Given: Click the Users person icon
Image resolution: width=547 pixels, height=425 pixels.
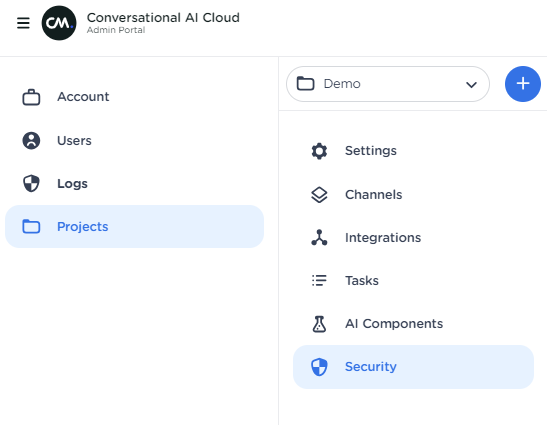Looking at the screenshot, I should 31,141.
